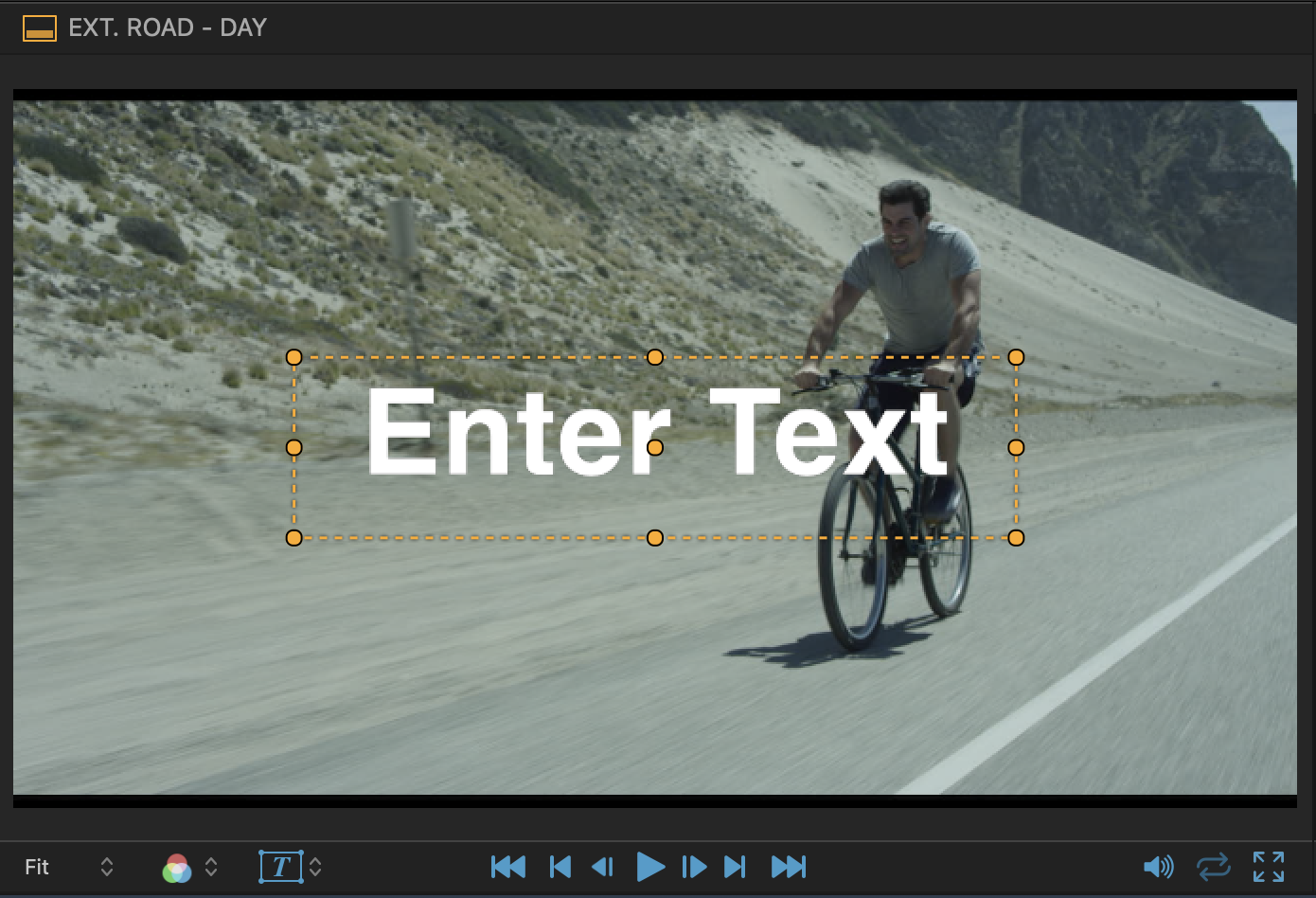Go to the next clip edge
The image size is (1316, 898).
click(735, 867)
